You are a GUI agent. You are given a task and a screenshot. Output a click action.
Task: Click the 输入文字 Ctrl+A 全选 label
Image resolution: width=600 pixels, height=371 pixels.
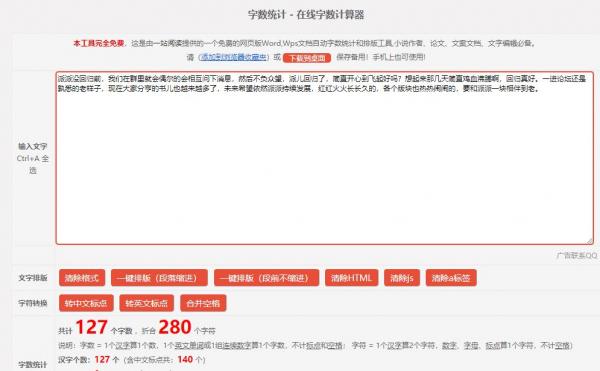click(x=33, y=158)
